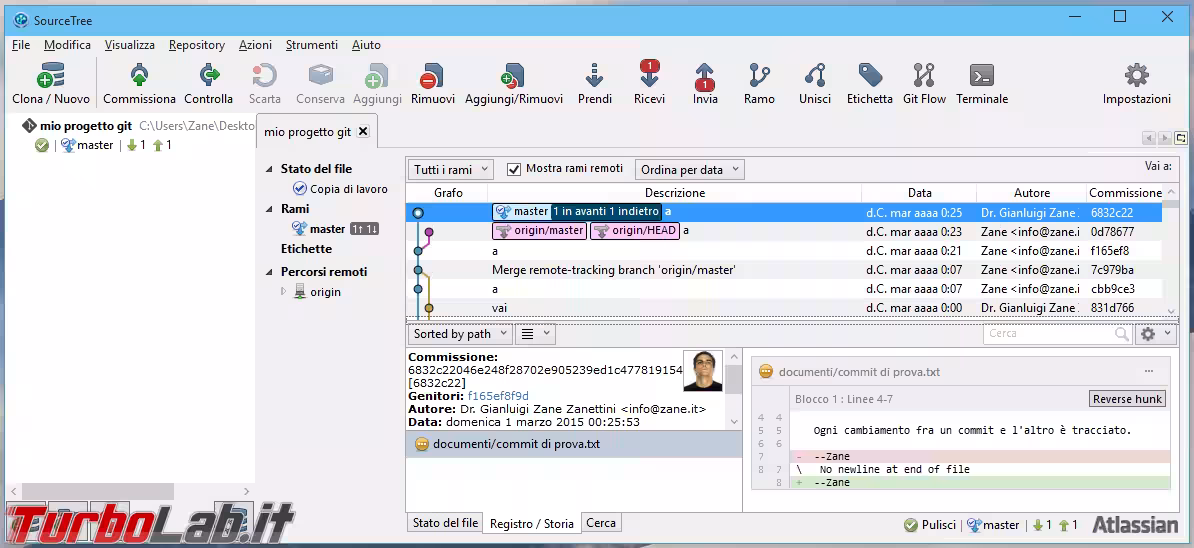The image size is (1194, 548).
Task: Open the Tutti i rami dropdown
Action: point(450,170)
